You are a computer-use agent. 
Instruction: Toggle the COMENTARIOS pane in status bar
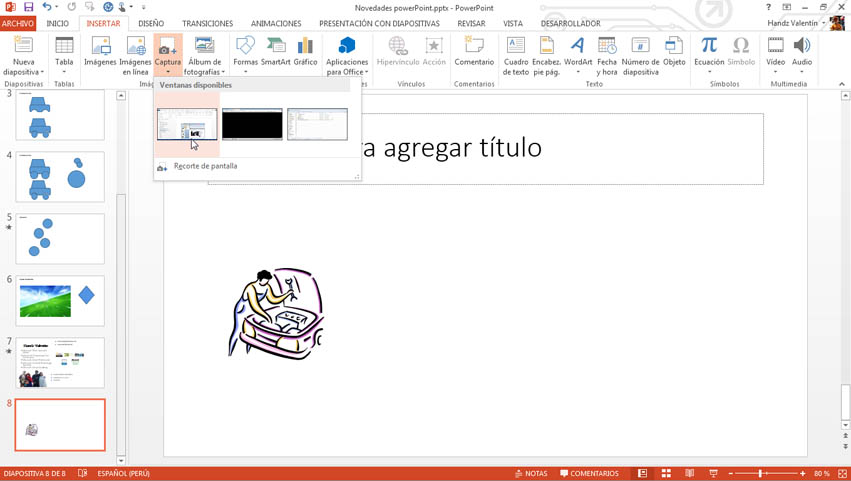(589, 473)
